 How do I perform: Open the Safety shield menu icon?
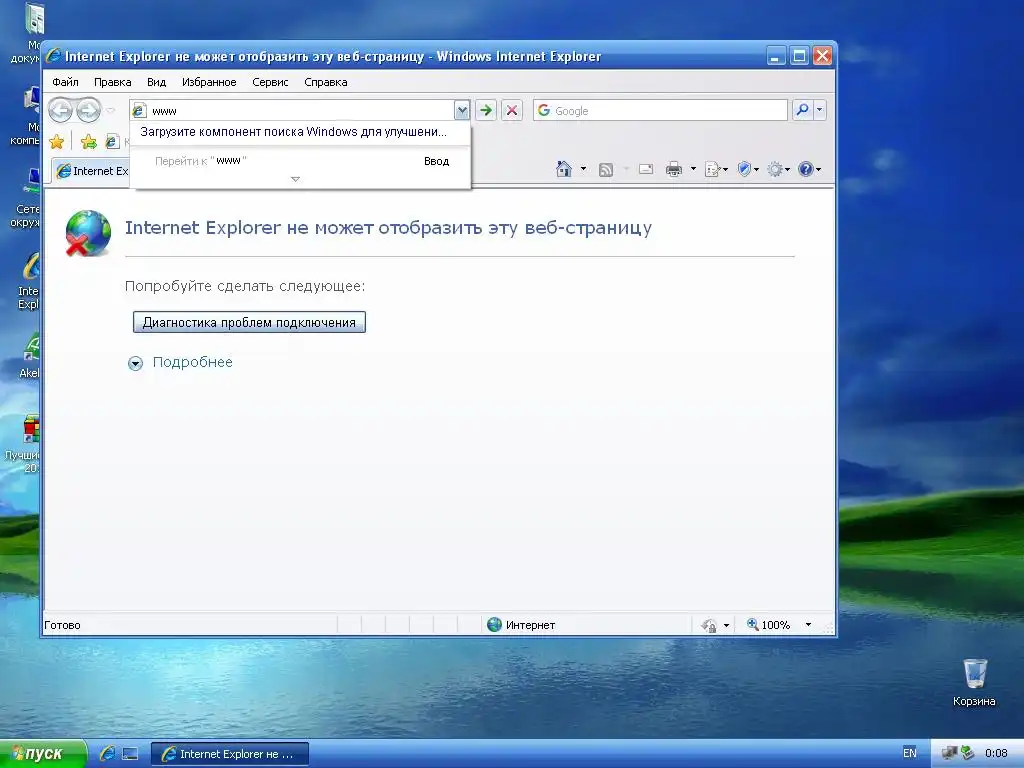pyautogui.click(x=747, y=169)
